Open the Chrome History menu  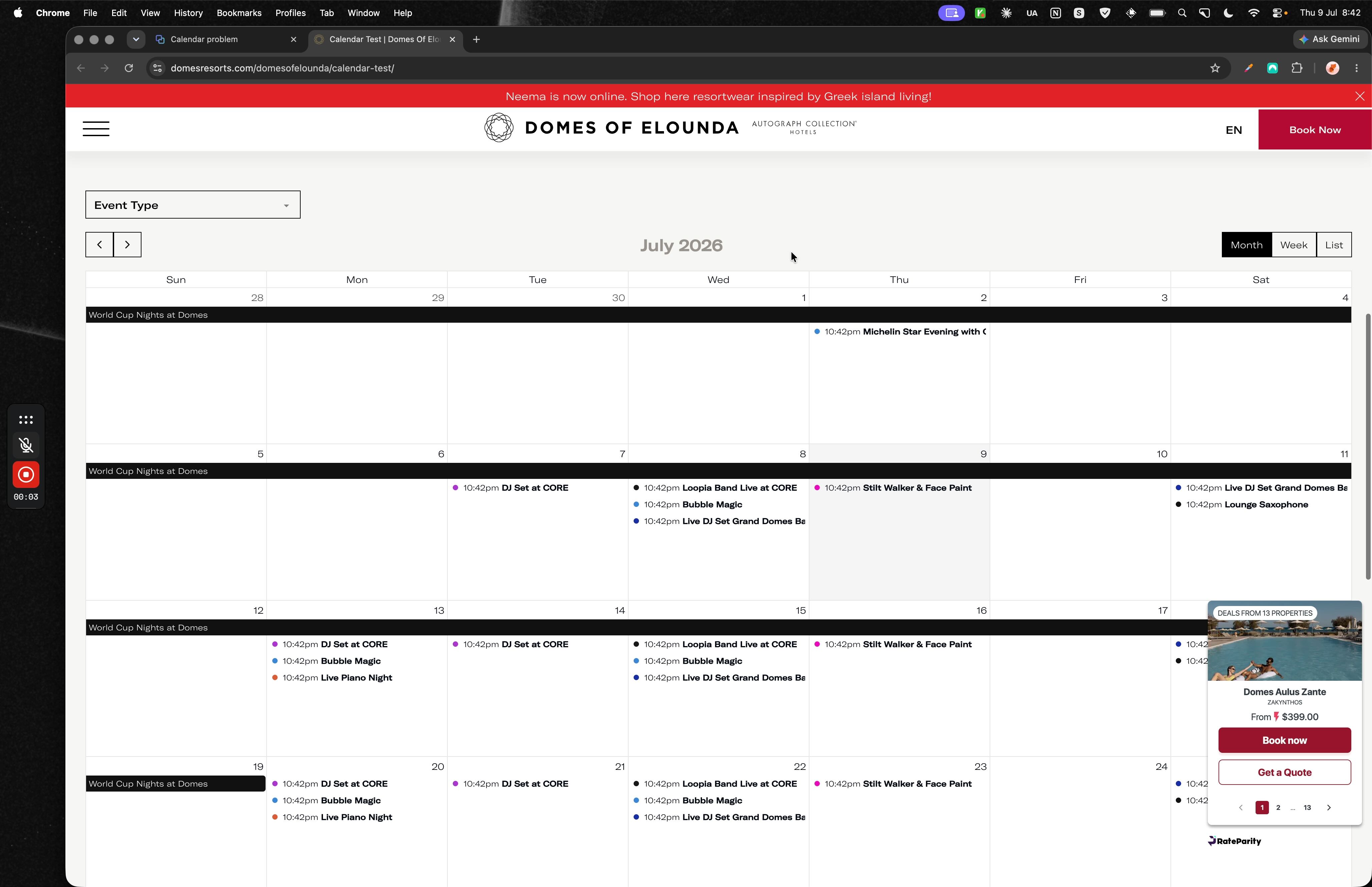coord(188,13)
